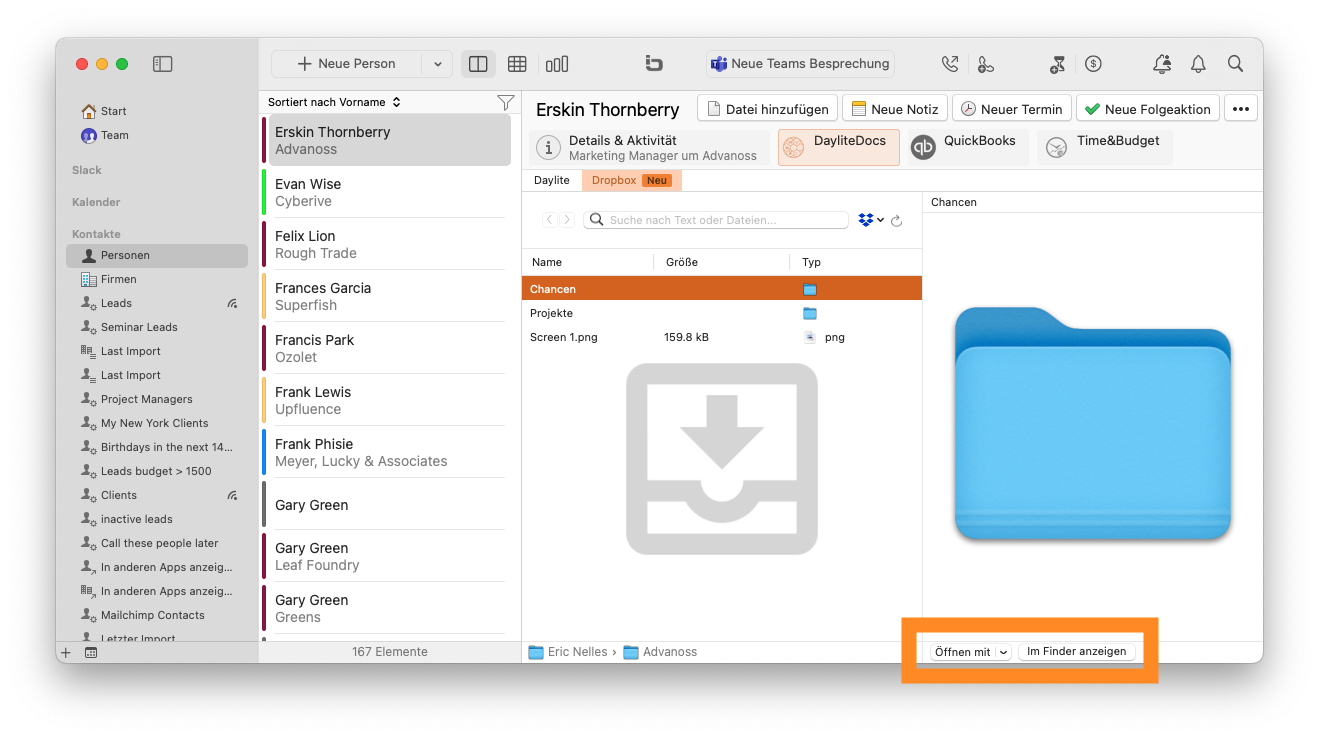Open the plain bell notifications icon

pyautogui.click(x=1198, y=64)
